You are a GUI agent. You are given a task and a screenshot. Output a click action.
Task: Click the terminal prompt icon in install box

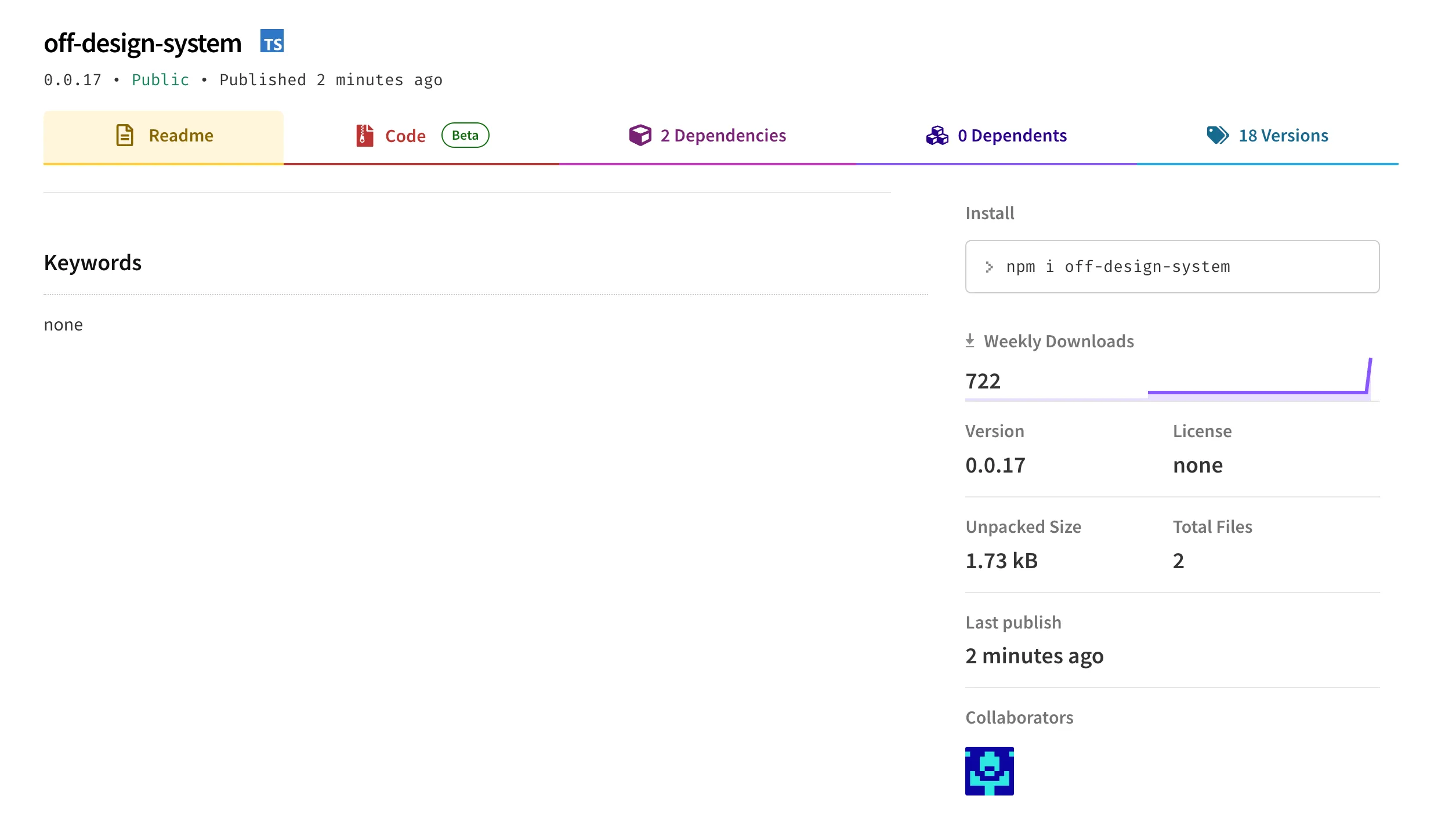990,267
